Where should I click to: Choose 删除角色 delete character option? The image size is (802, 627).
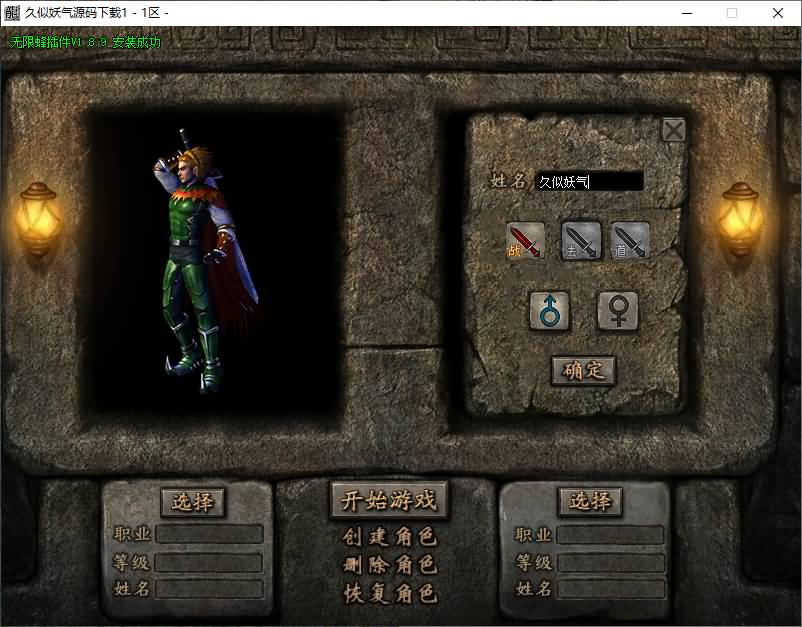[x=389, y=565]
